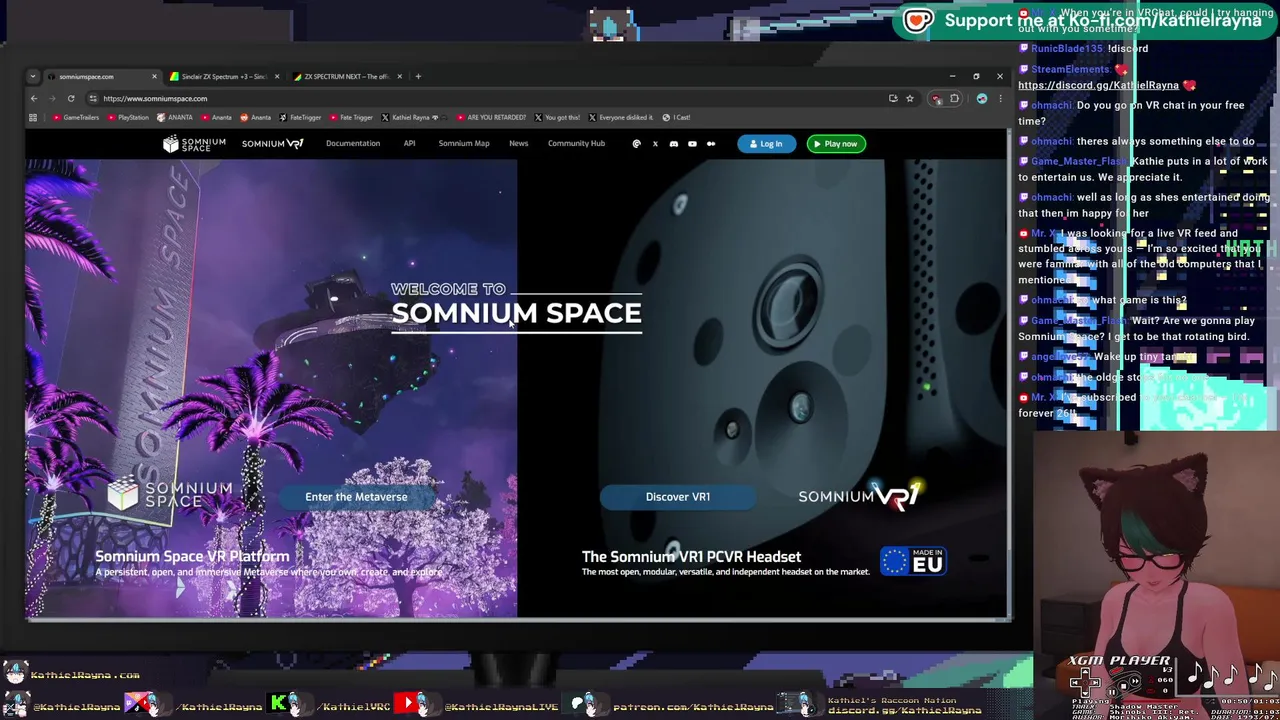Bookmark this page with the star icon

[x=910, y=98]
